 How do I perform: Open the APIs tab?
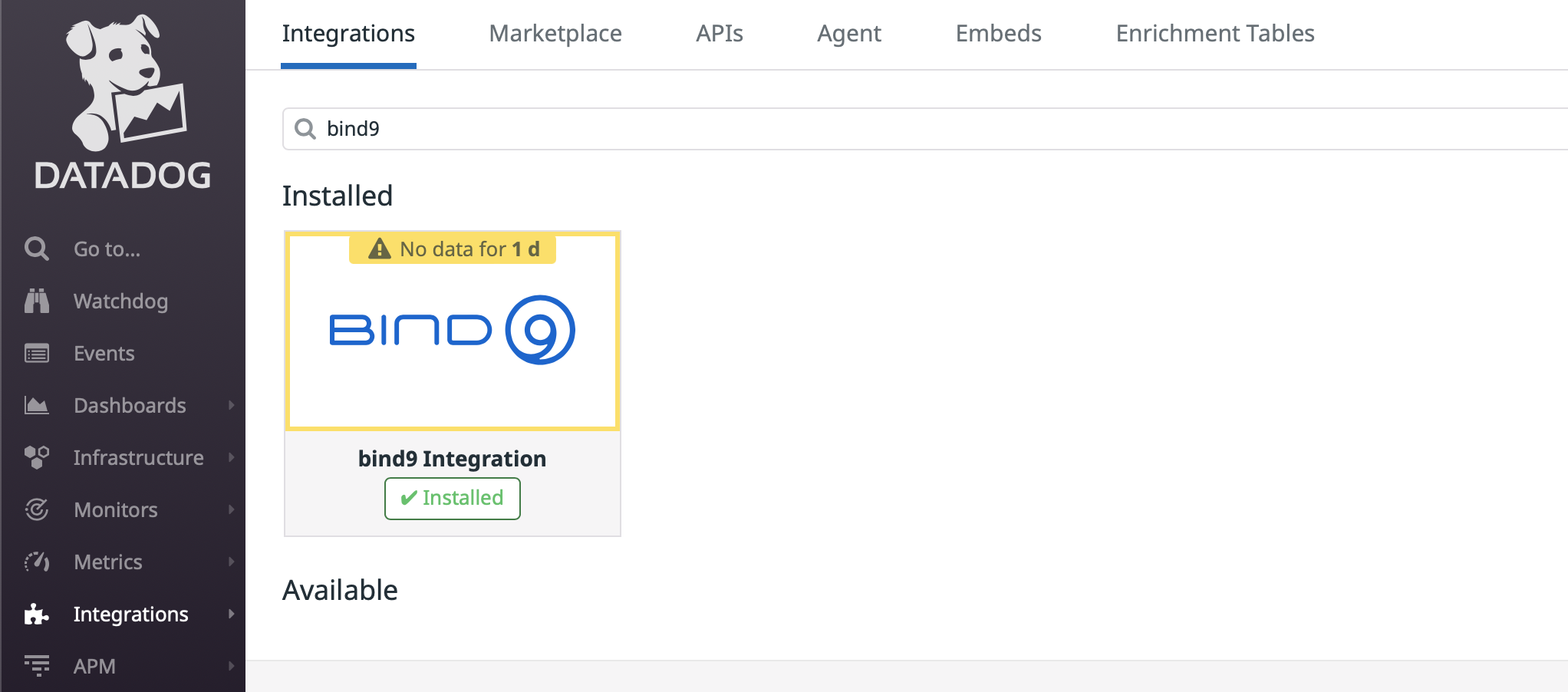point(720,34)
